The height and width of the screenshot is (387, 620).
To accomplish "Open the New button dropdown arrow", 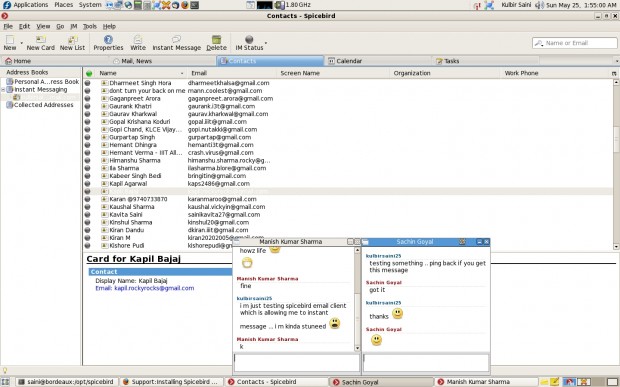I will 21,43.
